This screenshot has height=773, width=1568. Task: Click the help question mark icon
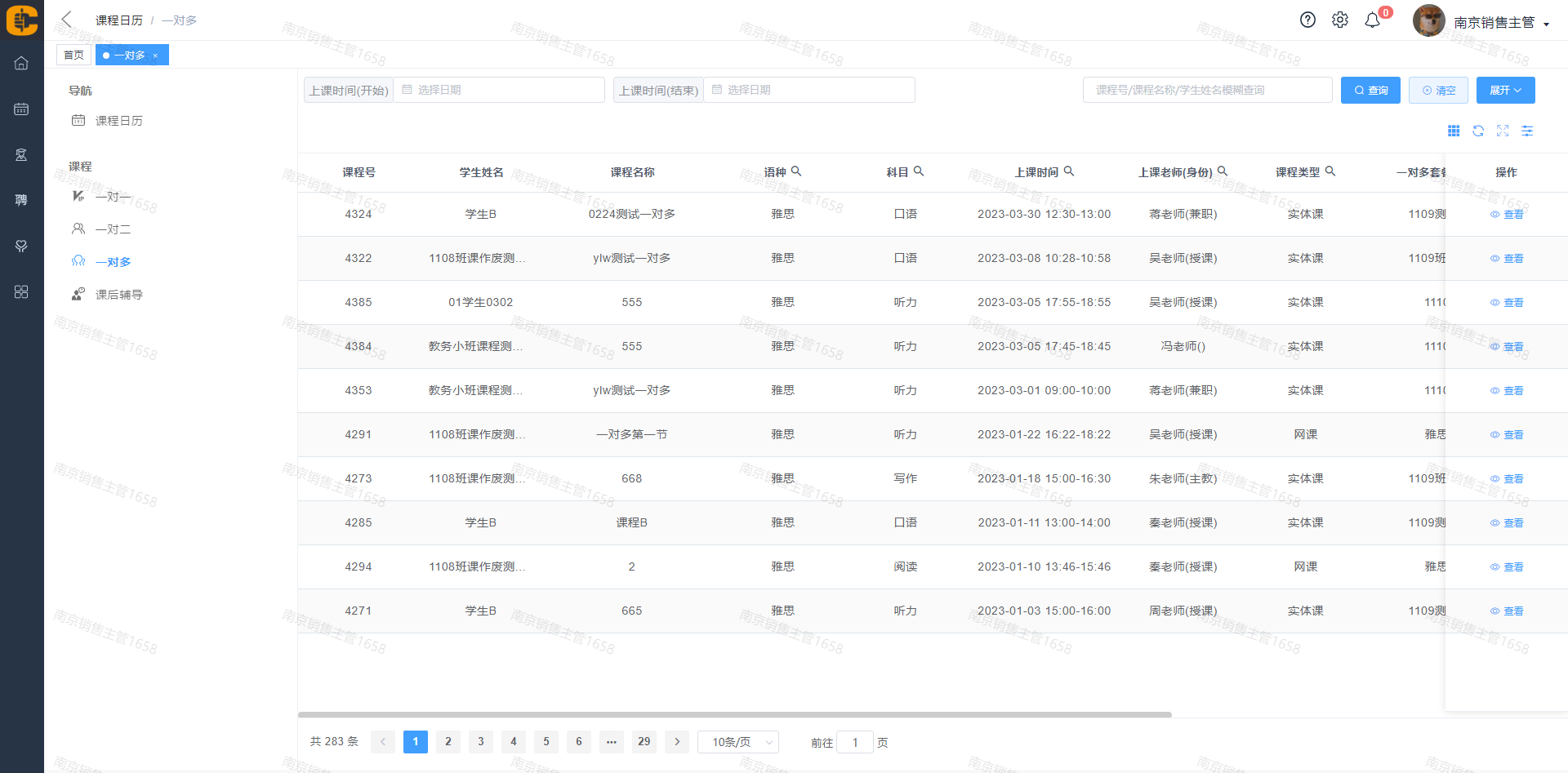click(x=1307, y=20)
